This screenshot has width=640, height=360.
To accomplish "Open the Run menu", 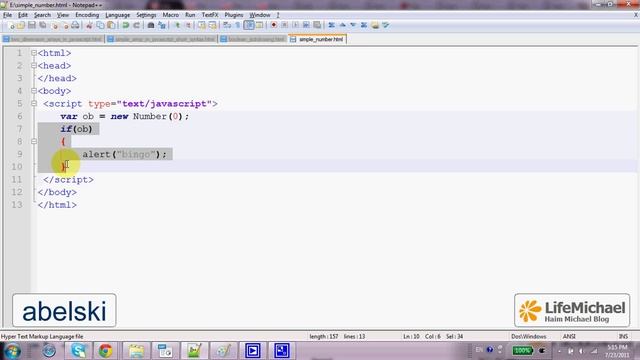I will [x=190, y=15].
